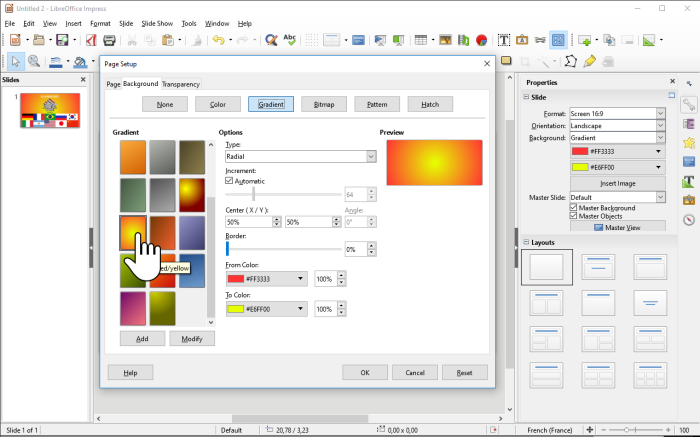The image size is (700, 437).
Task: Select the purple-blue gradient swatch
Action: [192, 233]
